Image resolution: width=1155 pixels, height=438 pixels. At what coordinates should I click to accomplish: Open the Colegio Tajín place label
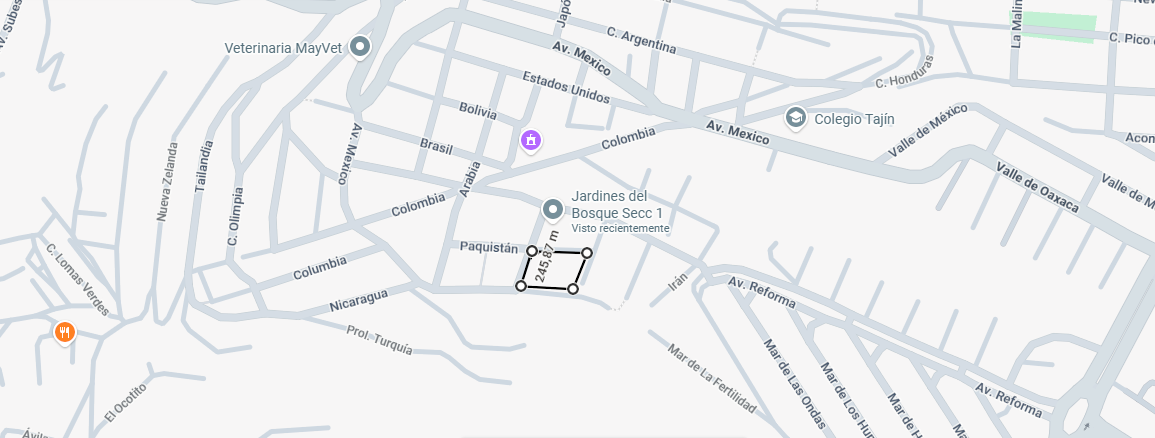click(x=854, y=119)
